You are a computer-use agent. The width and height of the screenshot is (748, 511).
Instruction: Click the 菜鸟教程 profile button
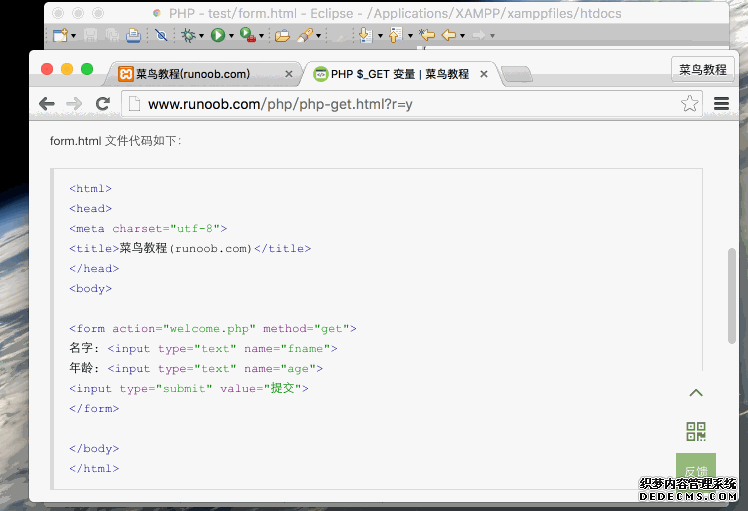(702, 70)
